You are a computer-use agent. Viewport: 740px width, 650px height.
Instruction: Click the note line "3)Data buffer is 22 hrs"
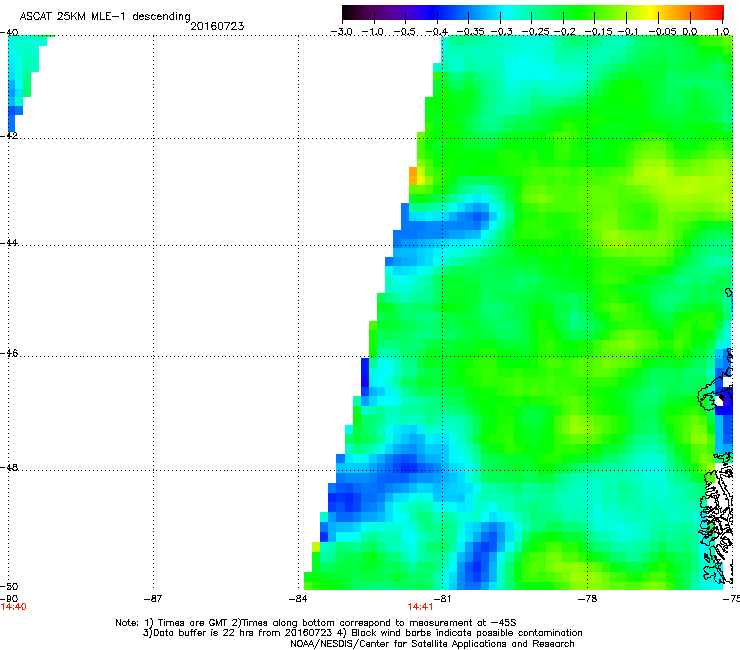tap(362, 633)
